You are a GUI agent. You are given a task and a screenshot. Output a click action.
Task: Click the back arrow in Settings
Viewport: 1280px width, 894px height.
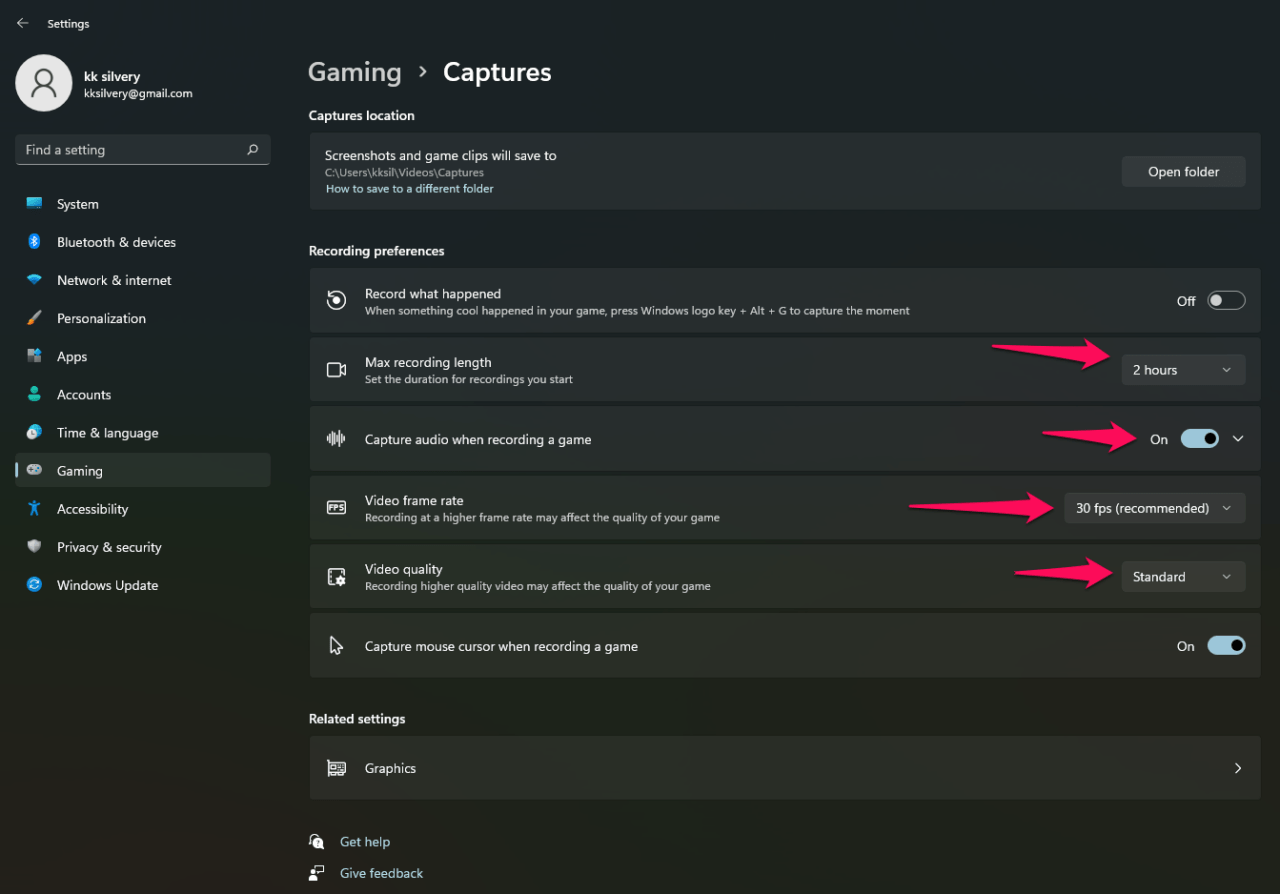(x=22, y=23)
